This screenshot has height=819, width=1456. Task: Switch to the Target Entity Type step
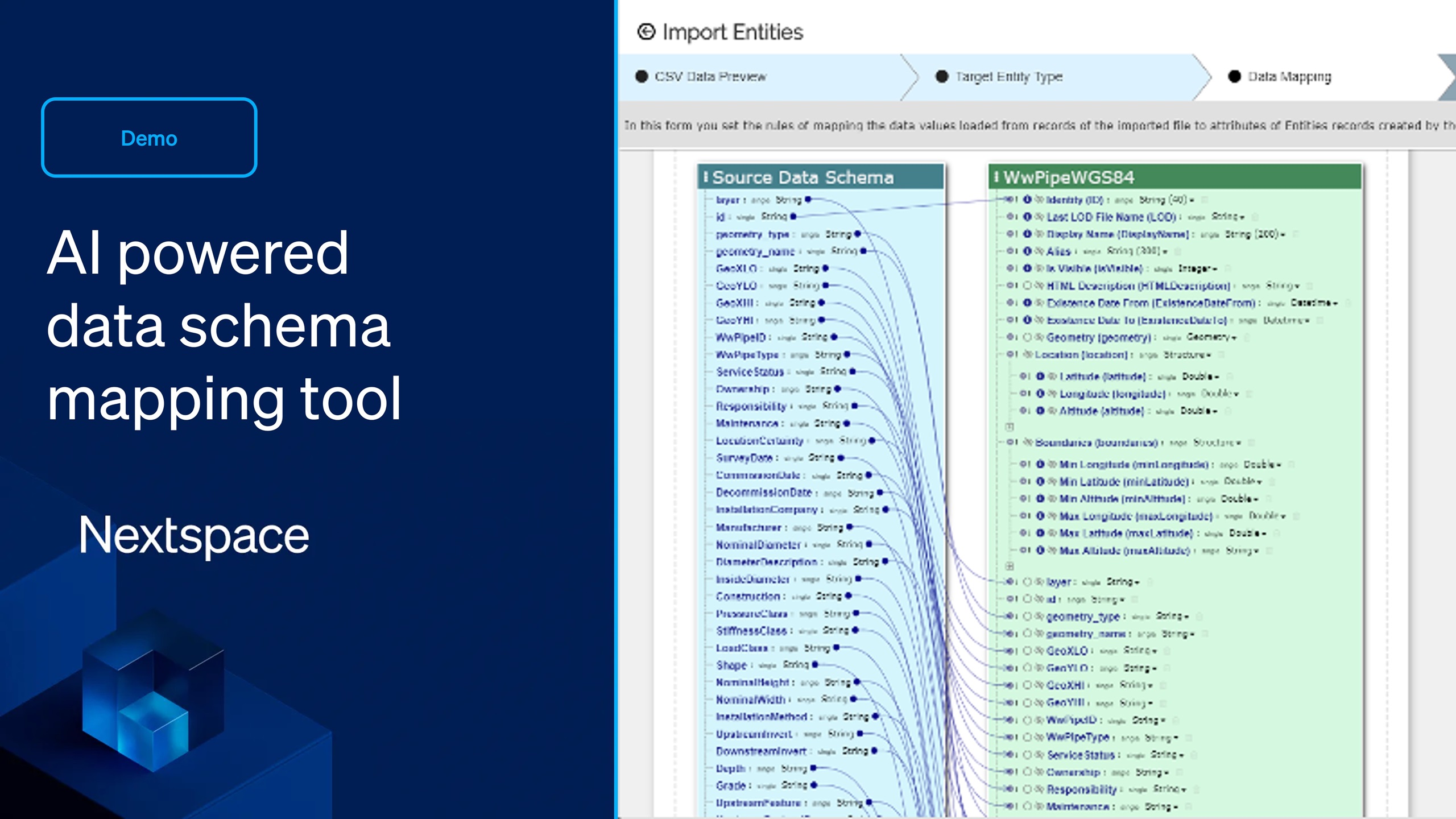point(1010,77)
